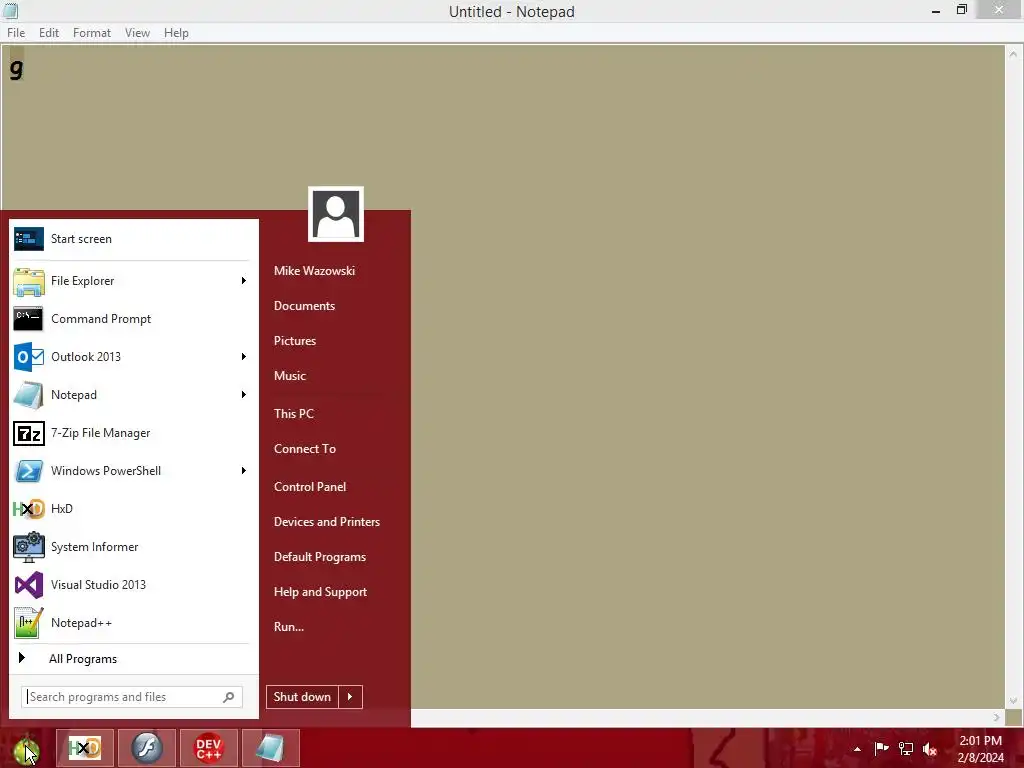1024x768 pixels.
Task: Show hidden tray icons arrow
Action: (857, 749)
